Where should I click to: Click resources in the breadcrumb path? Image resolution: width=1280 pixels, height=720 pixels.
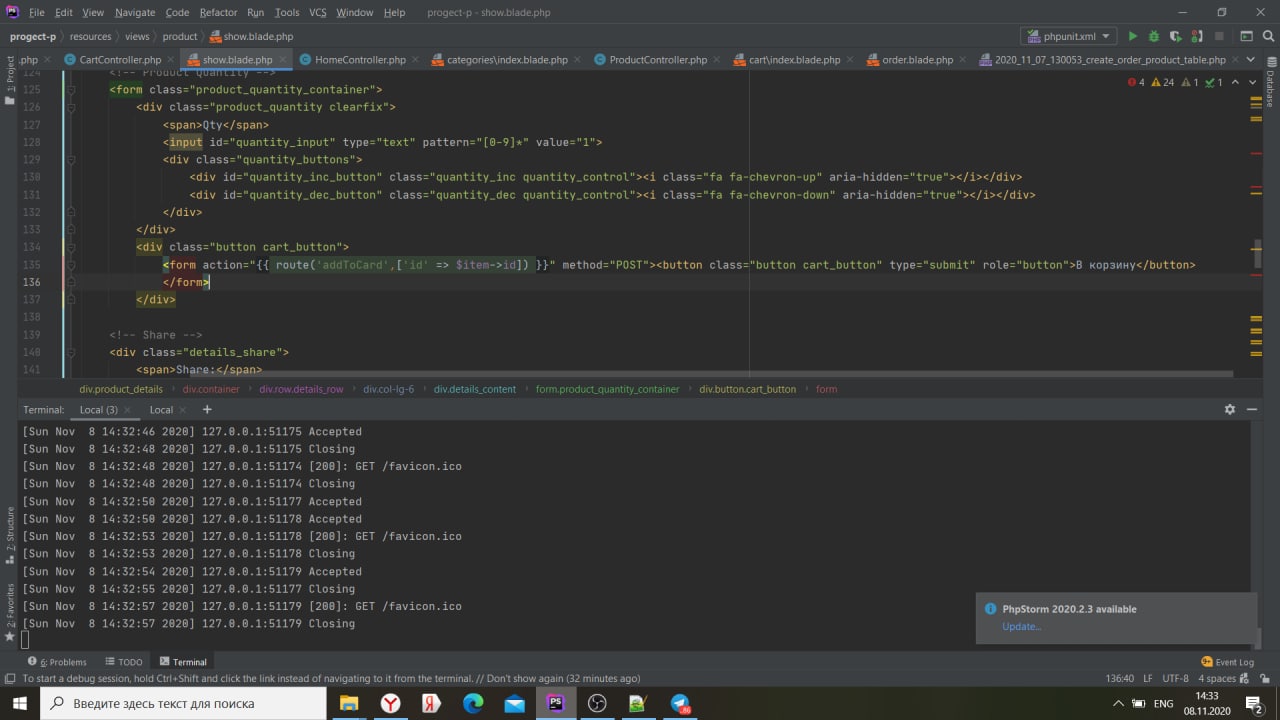[x=90, y=36]
